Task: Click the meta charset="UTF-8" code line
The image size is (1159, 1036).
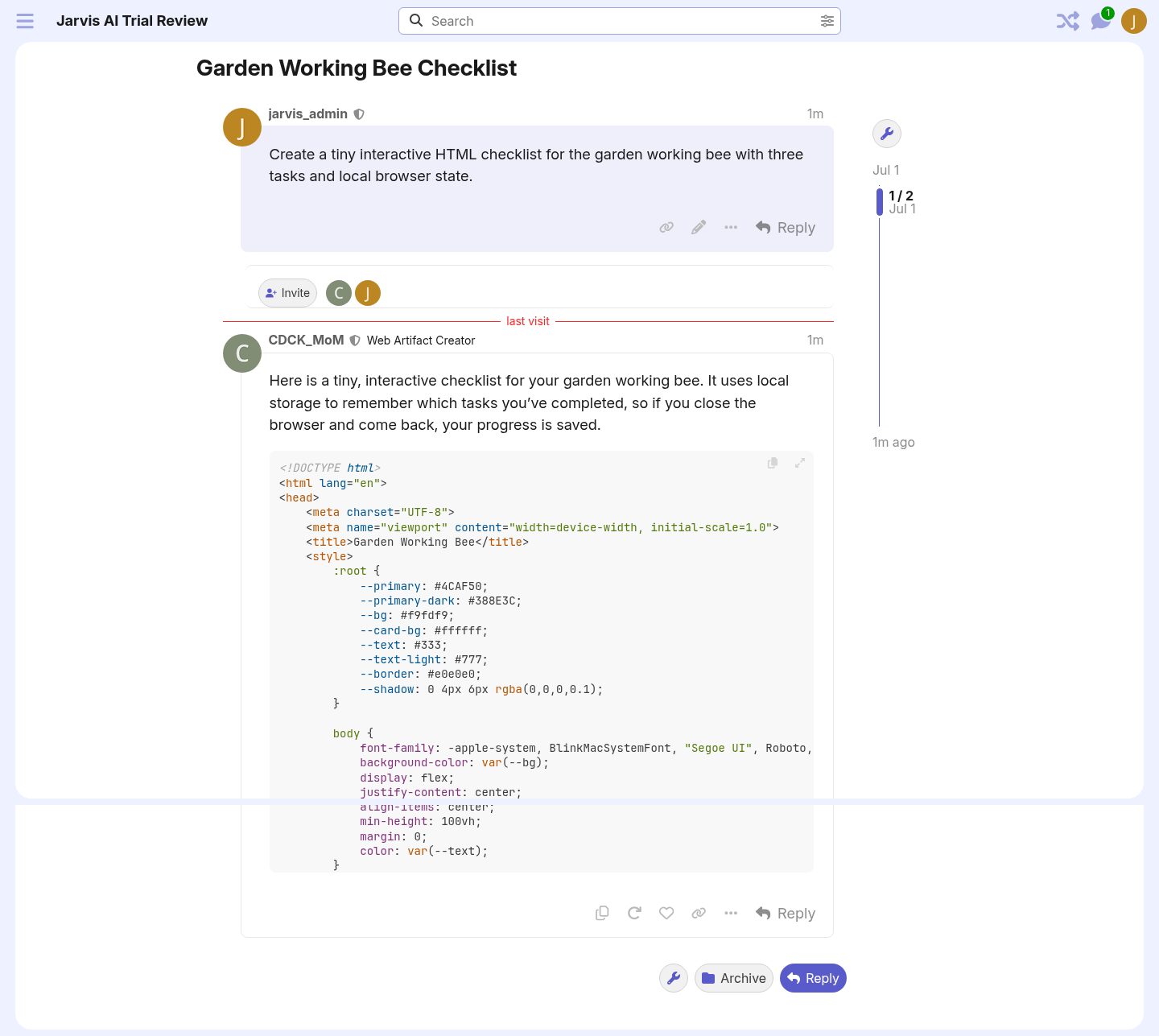Action: pyautogui.click(x=380, y=512)
